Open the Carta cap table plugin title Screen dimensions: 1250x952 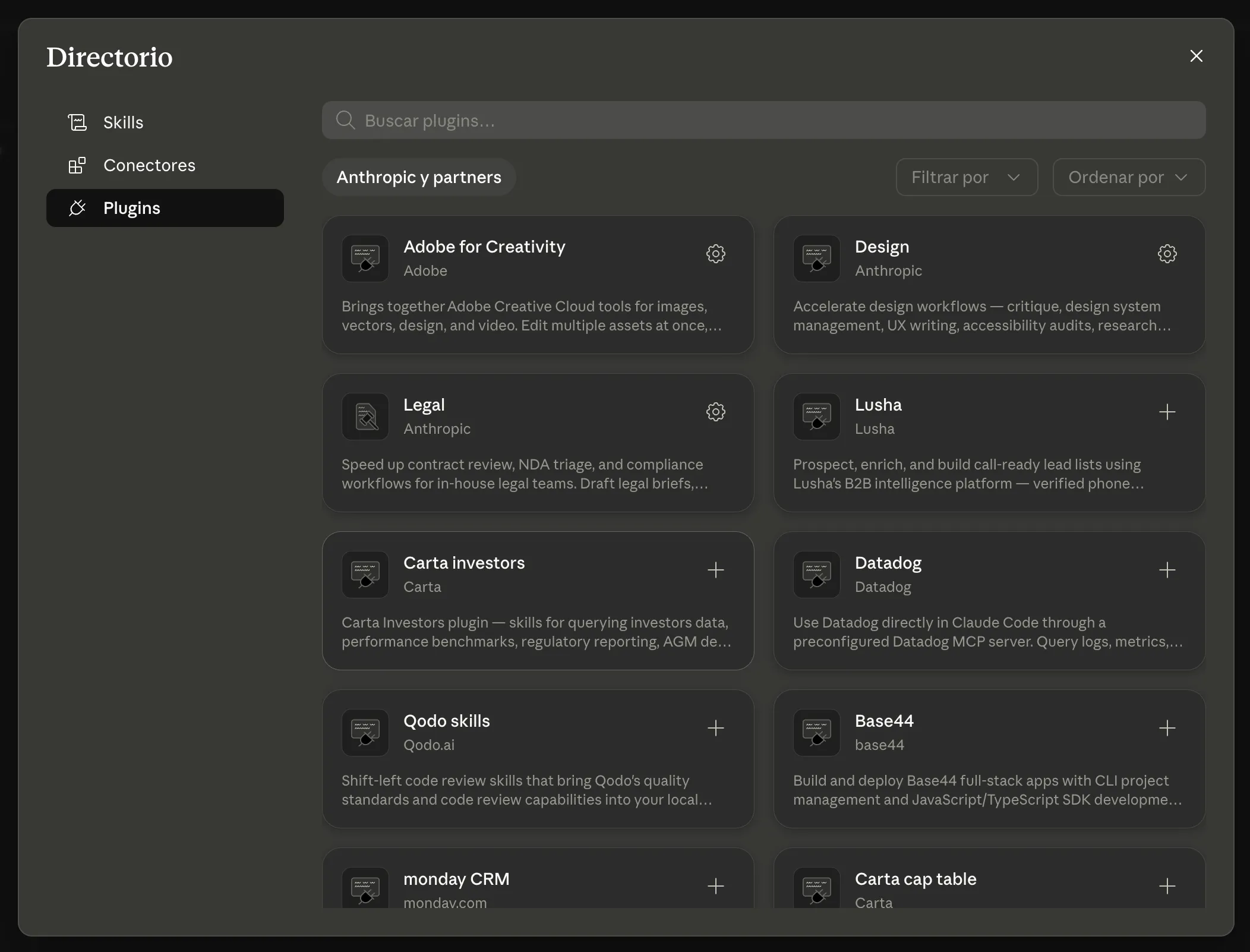pos(916,879)
